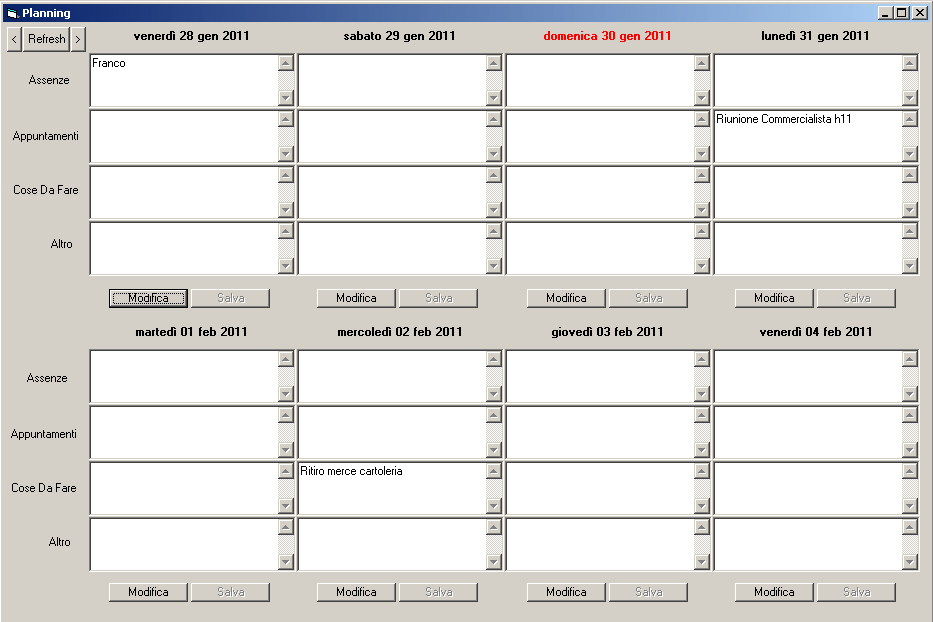Click the Planning window icon in title bar
Screen dimensions: 933x622
[12, 13]
